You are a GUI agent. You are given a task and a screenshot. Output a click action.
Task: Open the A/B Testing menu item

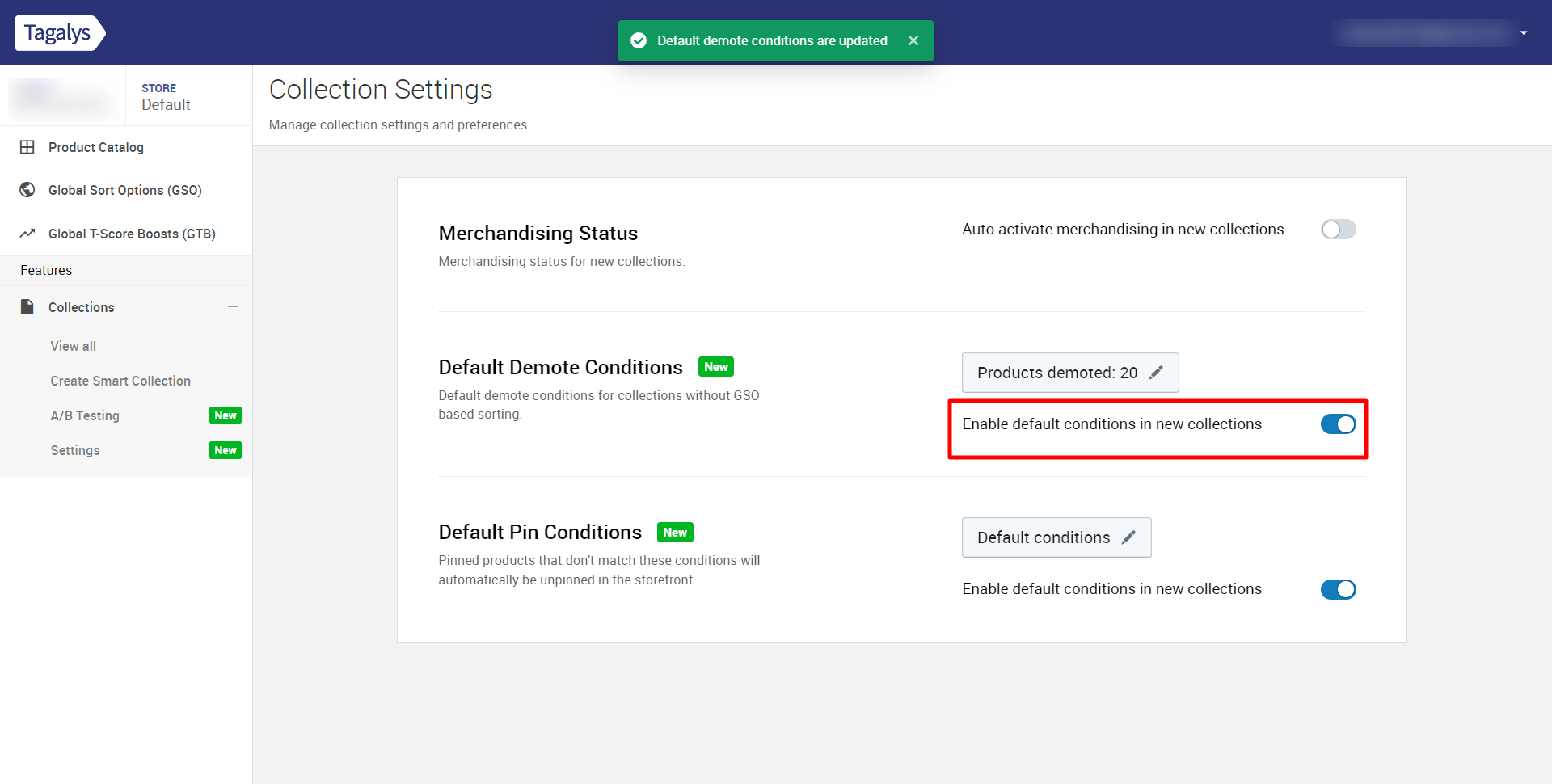(84, 415)
